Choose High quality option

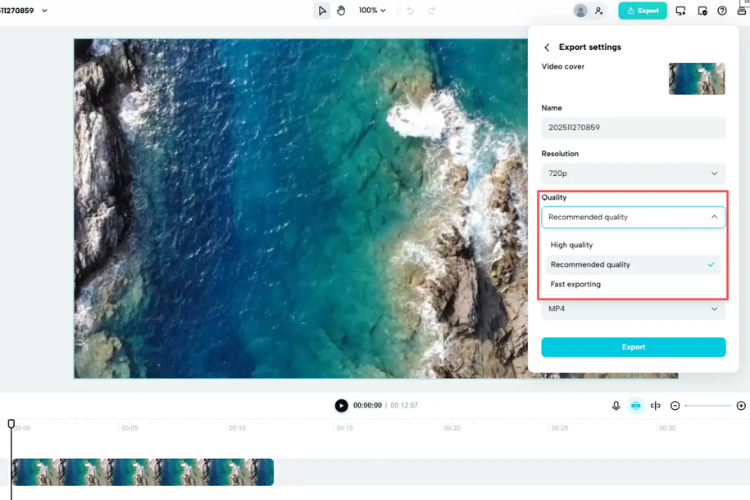(633, 244)
